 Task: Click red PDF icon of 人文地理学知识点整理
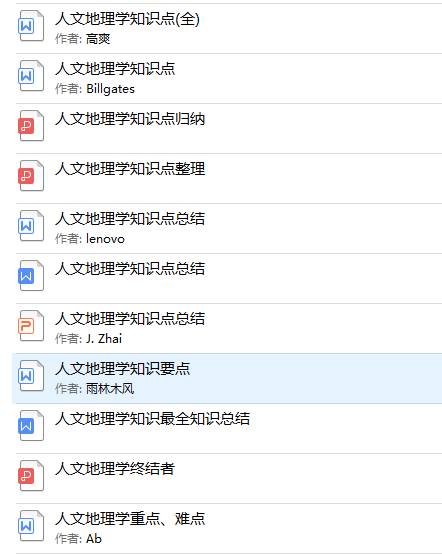(31, 176)
